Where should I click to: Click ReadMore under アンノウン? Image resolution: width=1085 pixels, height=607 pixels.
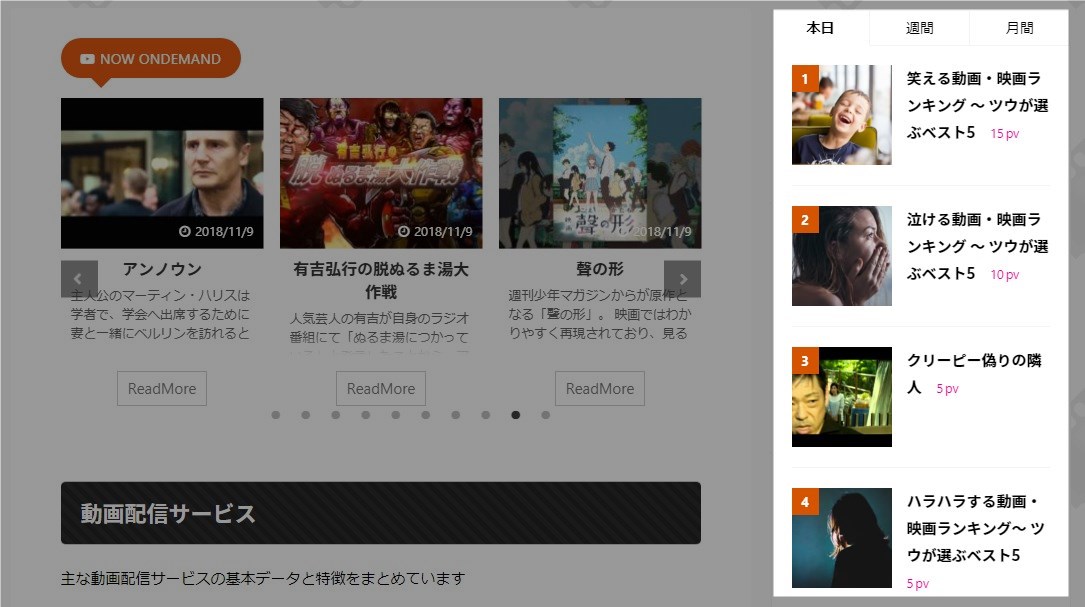click(162, 388)
